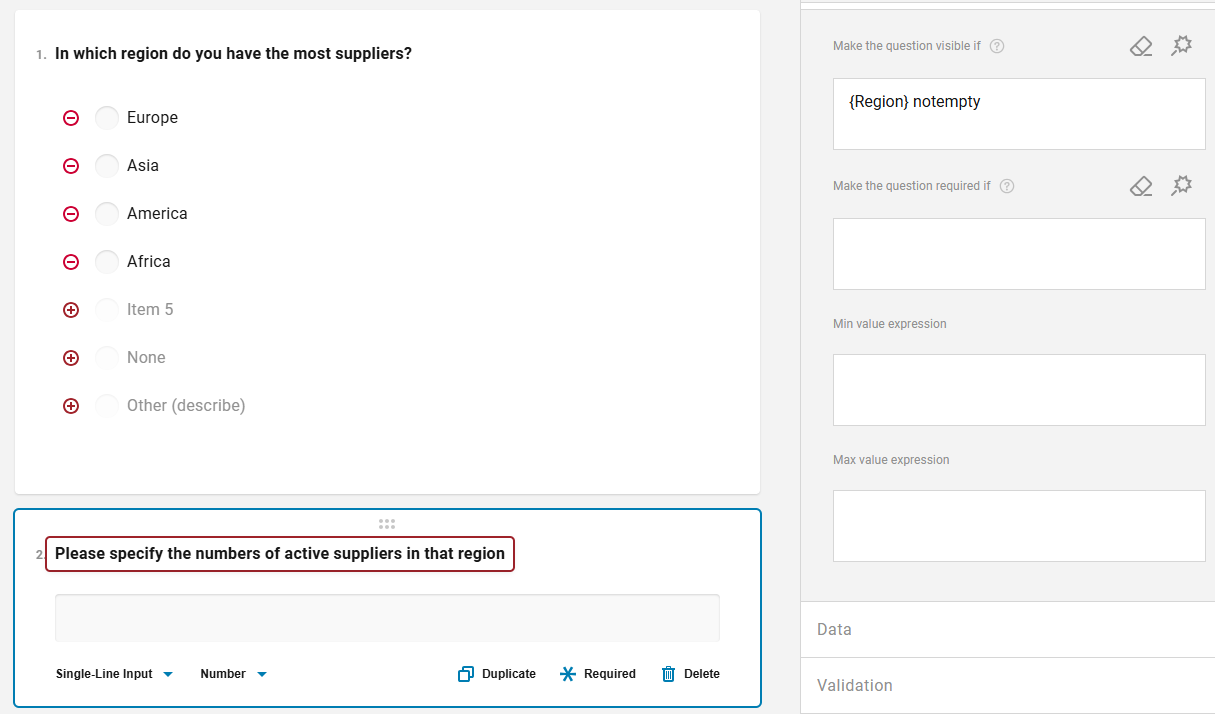Show help for Make question visible if
The image size is (1215, 715).
coord(997,46)
